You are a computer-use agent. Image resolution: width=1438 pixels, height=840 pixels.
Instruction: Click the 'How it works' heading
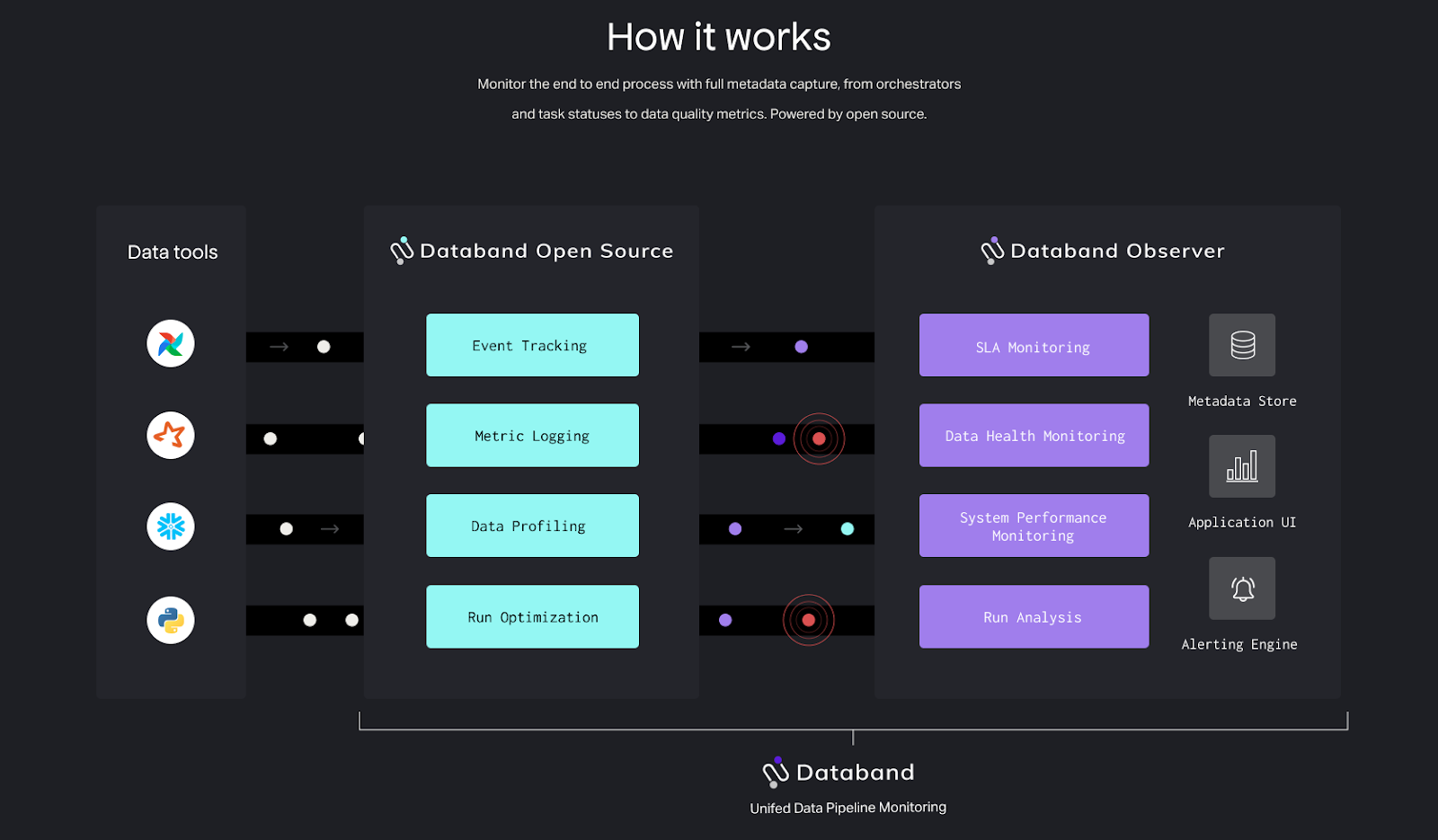pos(719,38)
